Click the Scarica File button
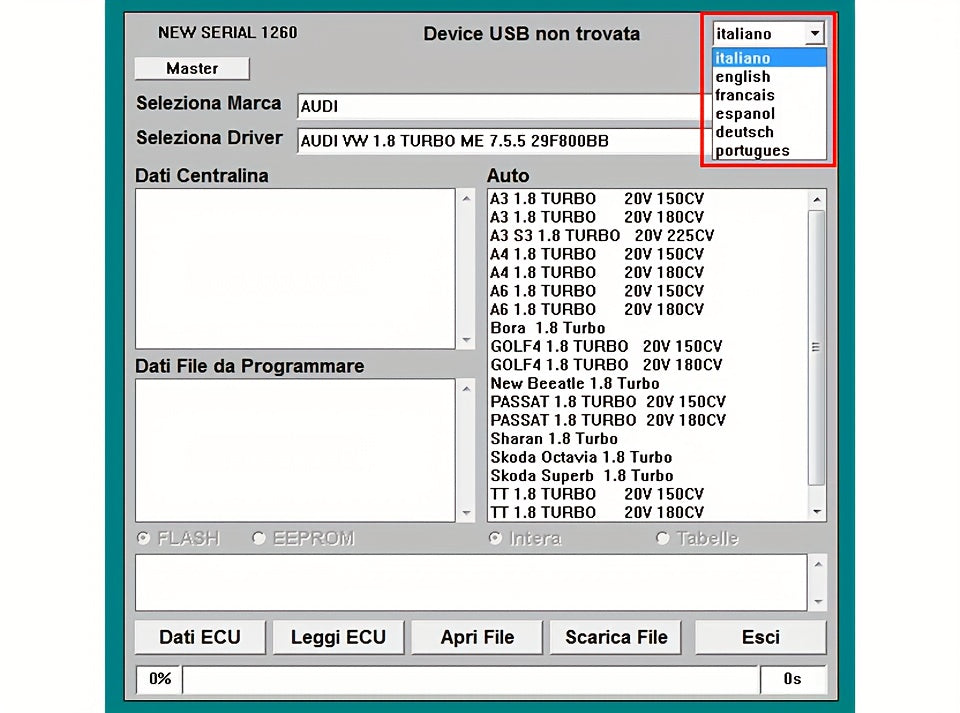The width and height of the screenshot is (960, 713). [616, 637]
